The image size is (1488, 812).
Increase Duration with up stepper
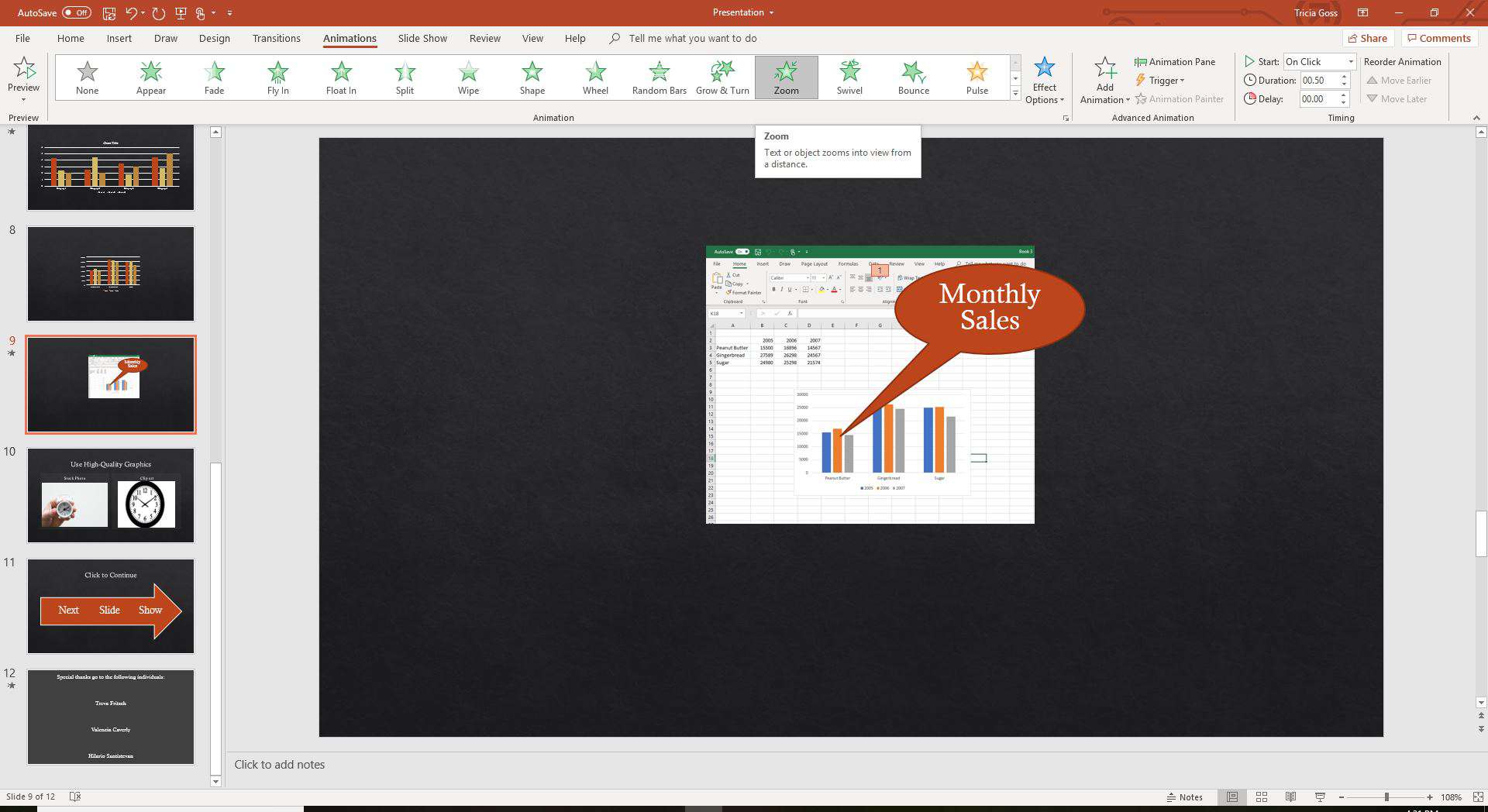1345,77
